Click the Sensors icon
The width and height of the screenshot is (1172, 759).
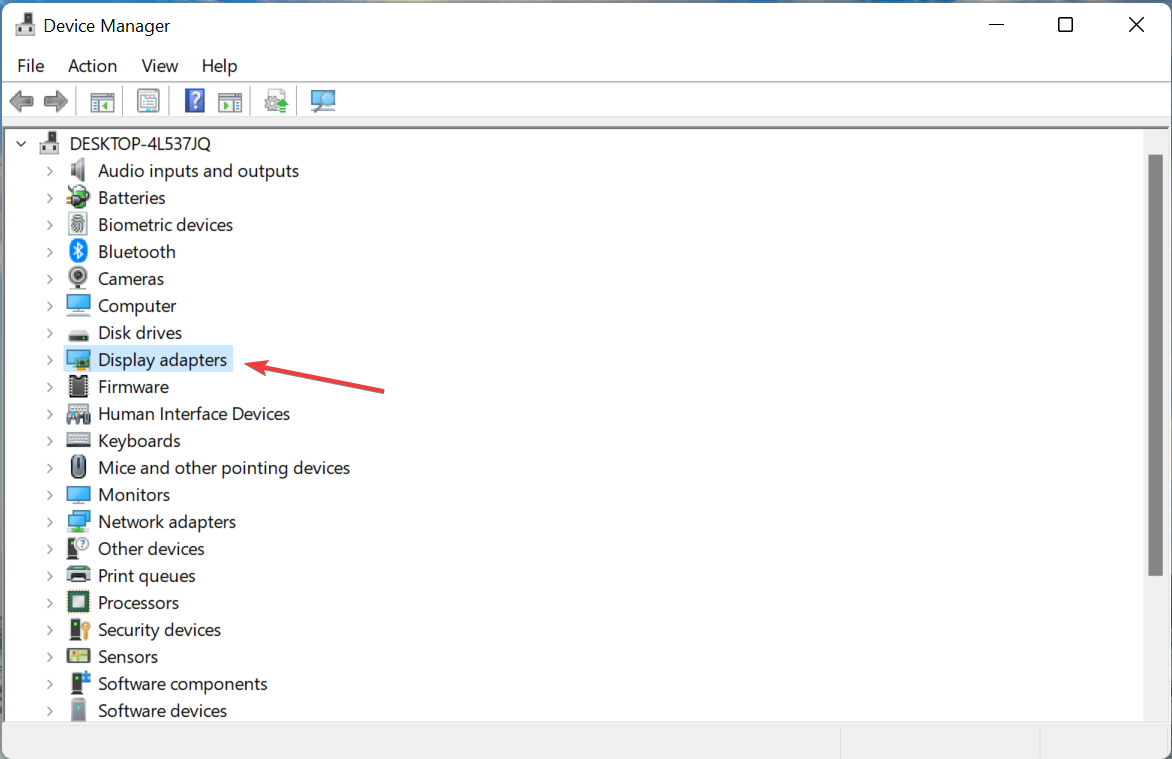78,656
